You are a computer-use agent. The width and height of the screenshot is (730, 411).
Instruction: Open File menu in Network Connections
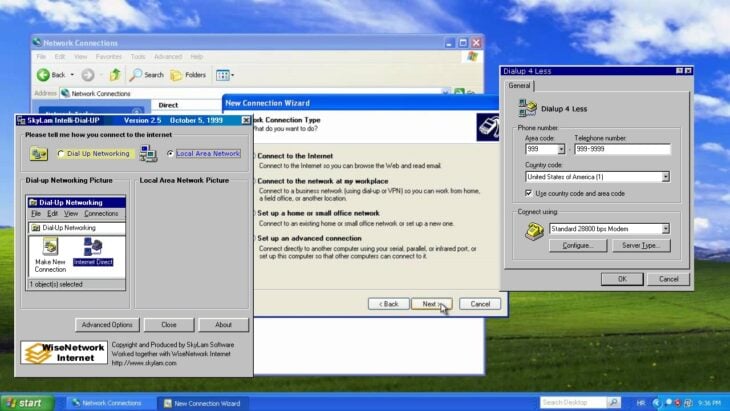41,56
